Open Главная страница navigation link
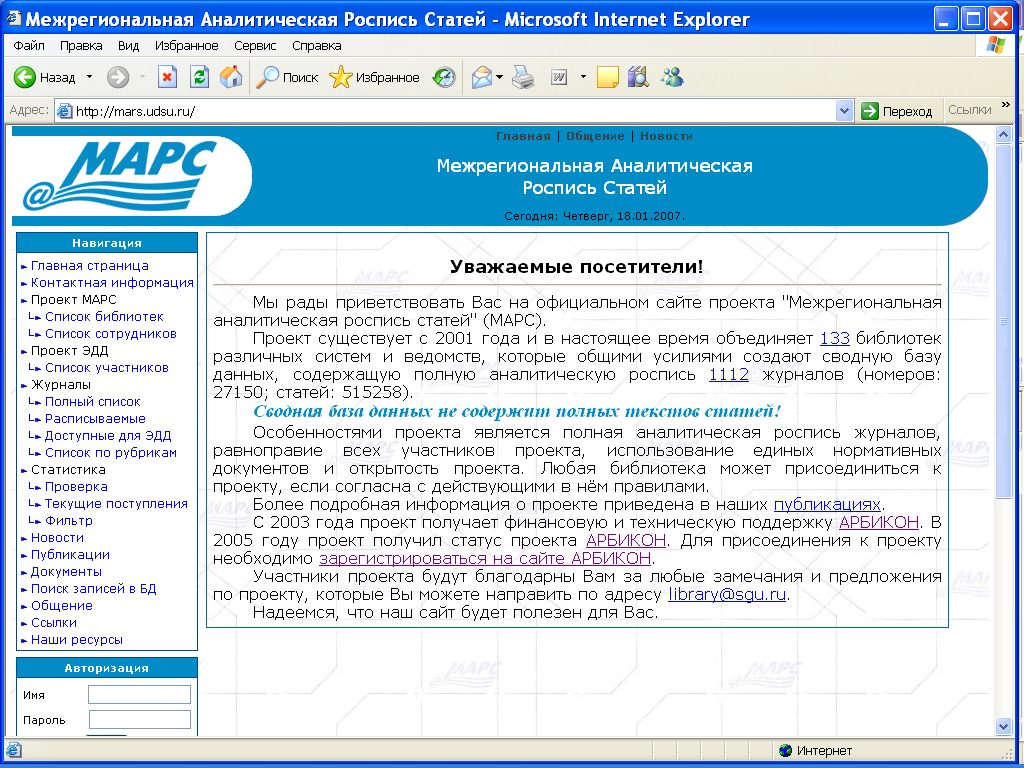This screenshot has height=768, width=1024. [89, 266]
